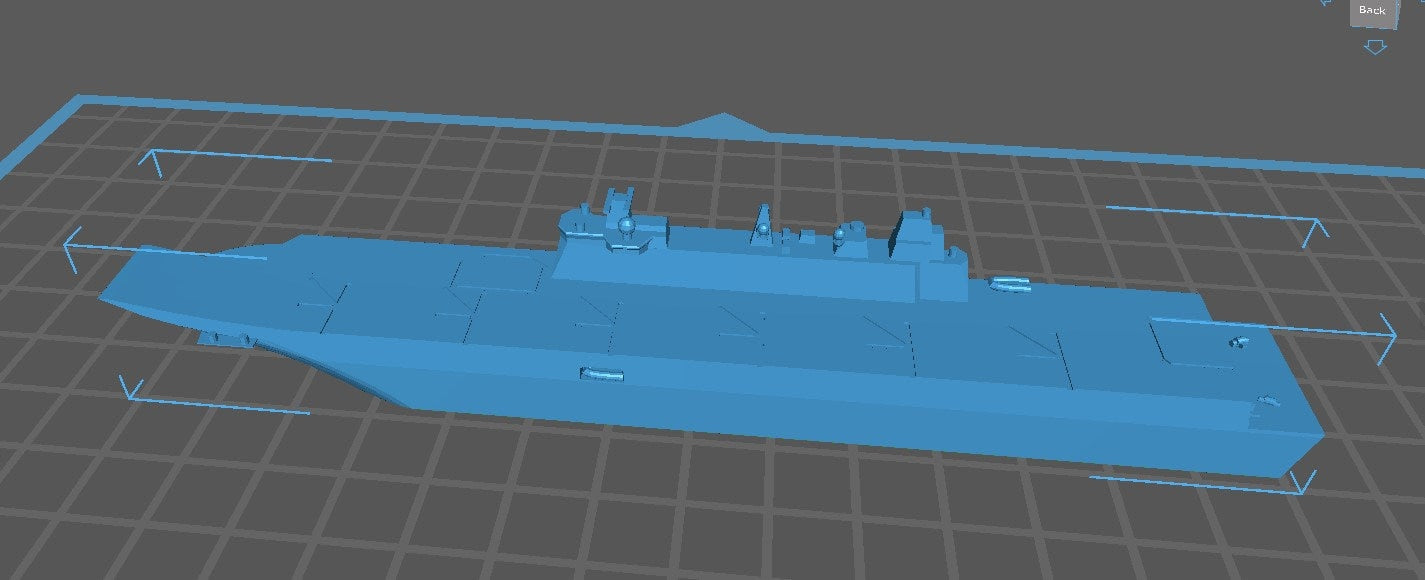Click the left double-headed scale arrow
This screenshot has width=1425, height=580.
click(68, 247)
